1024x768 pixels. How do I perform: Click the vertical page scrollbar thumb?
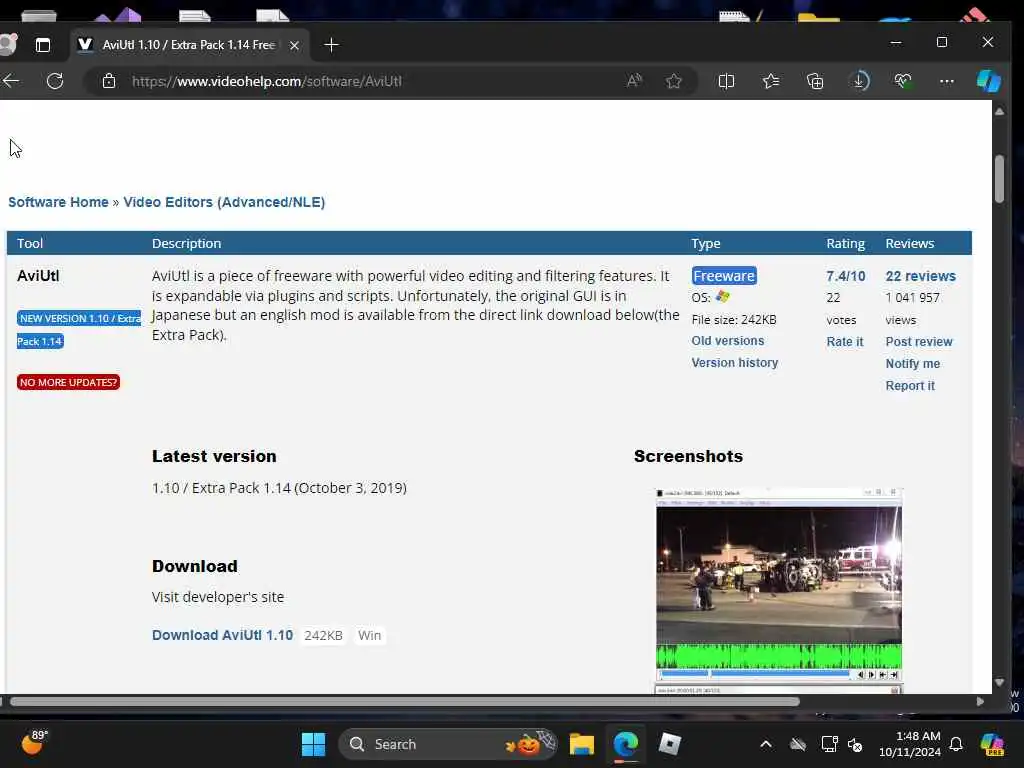pos(999,179)
